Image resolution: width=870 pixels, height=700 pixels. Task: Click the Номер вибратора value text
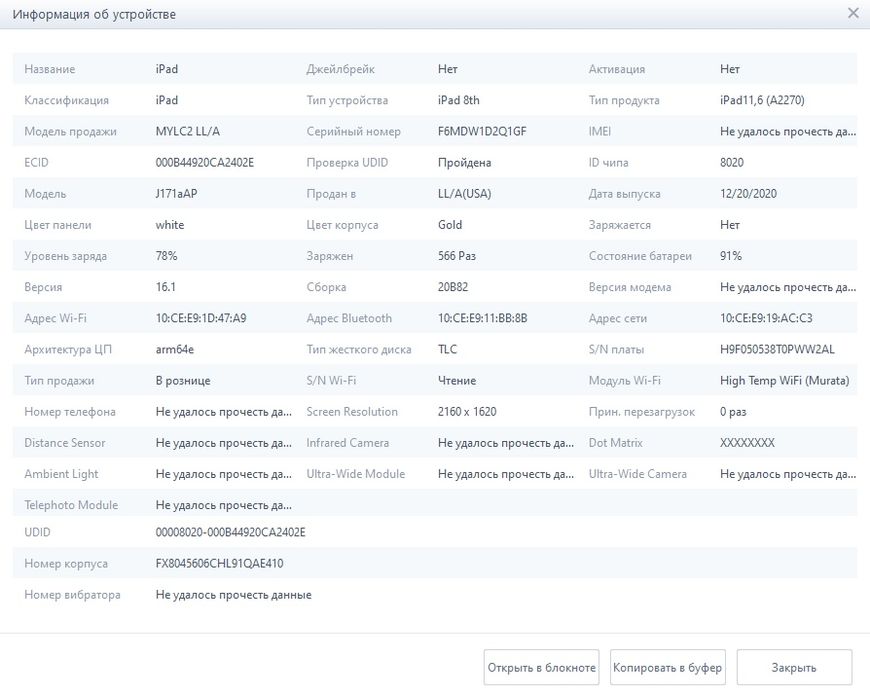tap(234, 595)
